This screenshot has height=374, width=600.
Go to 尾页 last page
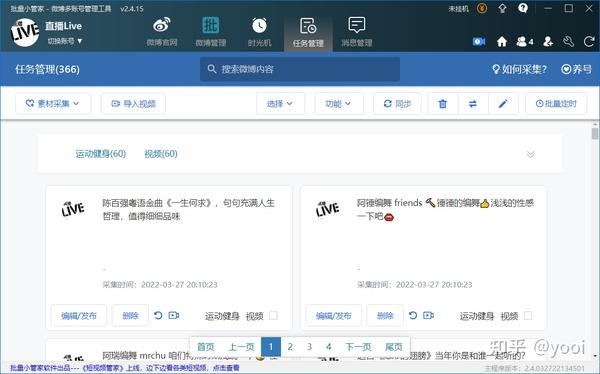pos(394,347)
